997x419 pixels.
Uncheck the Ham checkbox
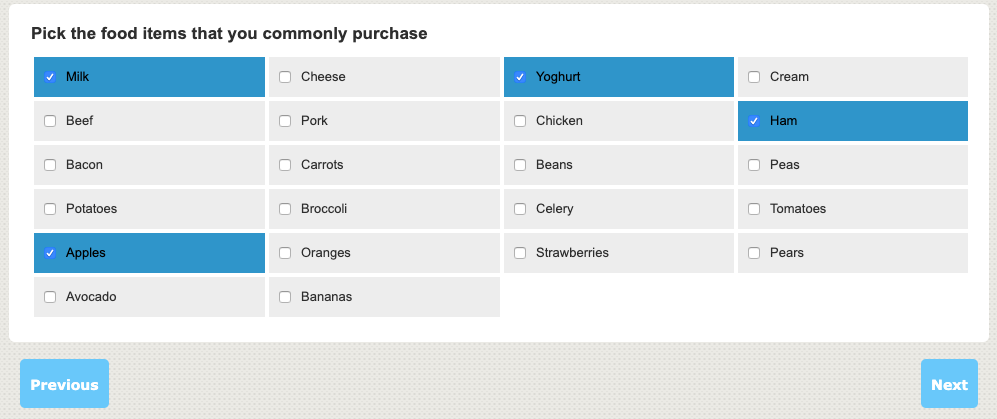(754, 121)
